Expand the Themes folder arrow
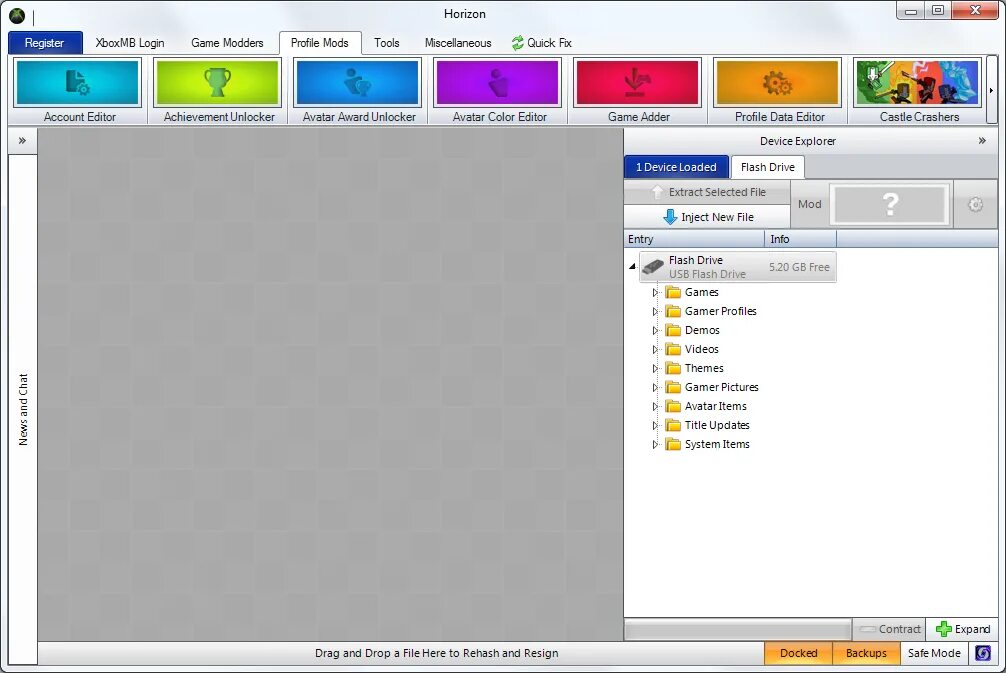1006x673 pixels. (655, 368)
